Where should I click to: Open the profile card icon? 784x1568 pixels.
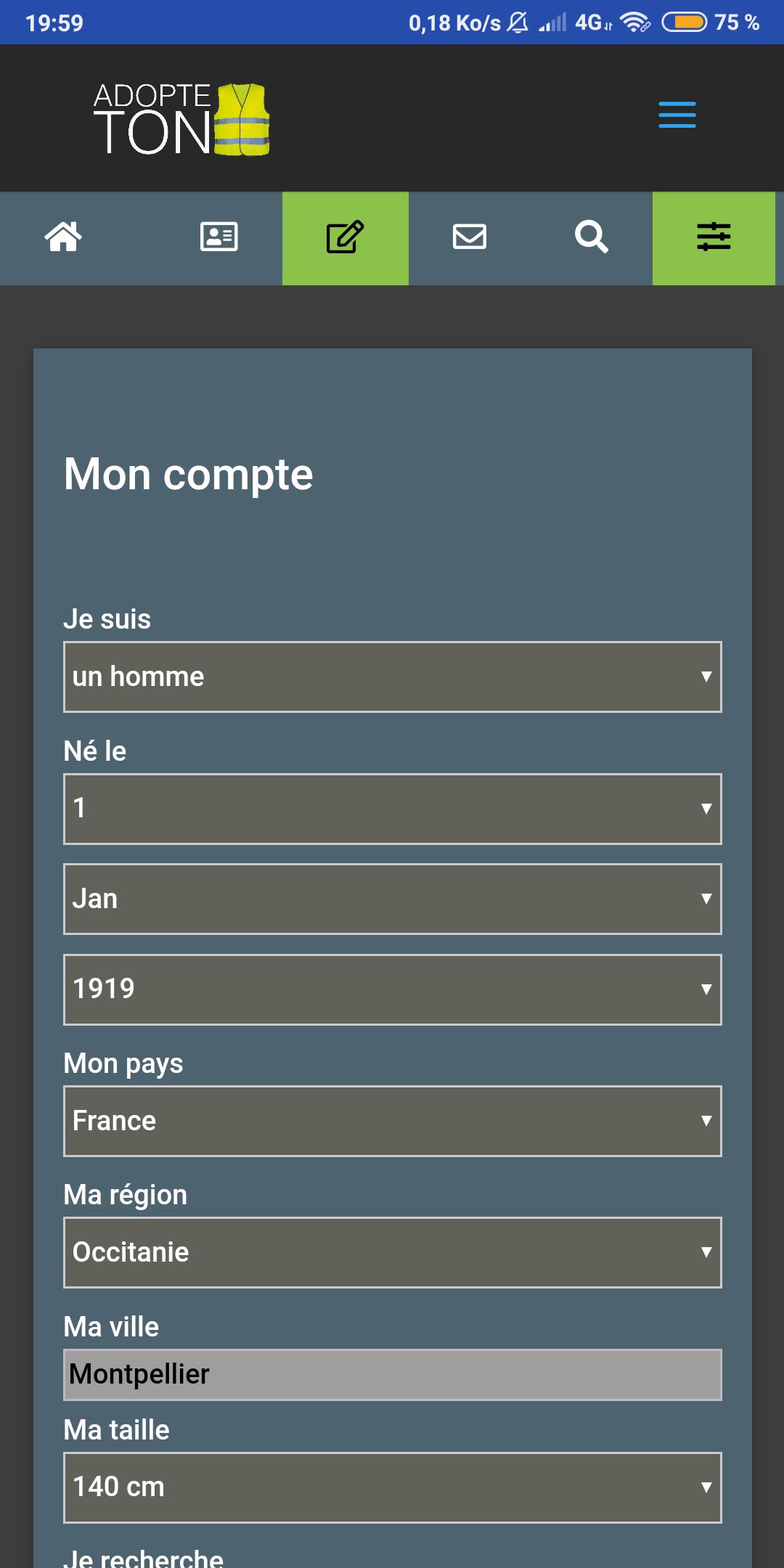coord(219,237)
